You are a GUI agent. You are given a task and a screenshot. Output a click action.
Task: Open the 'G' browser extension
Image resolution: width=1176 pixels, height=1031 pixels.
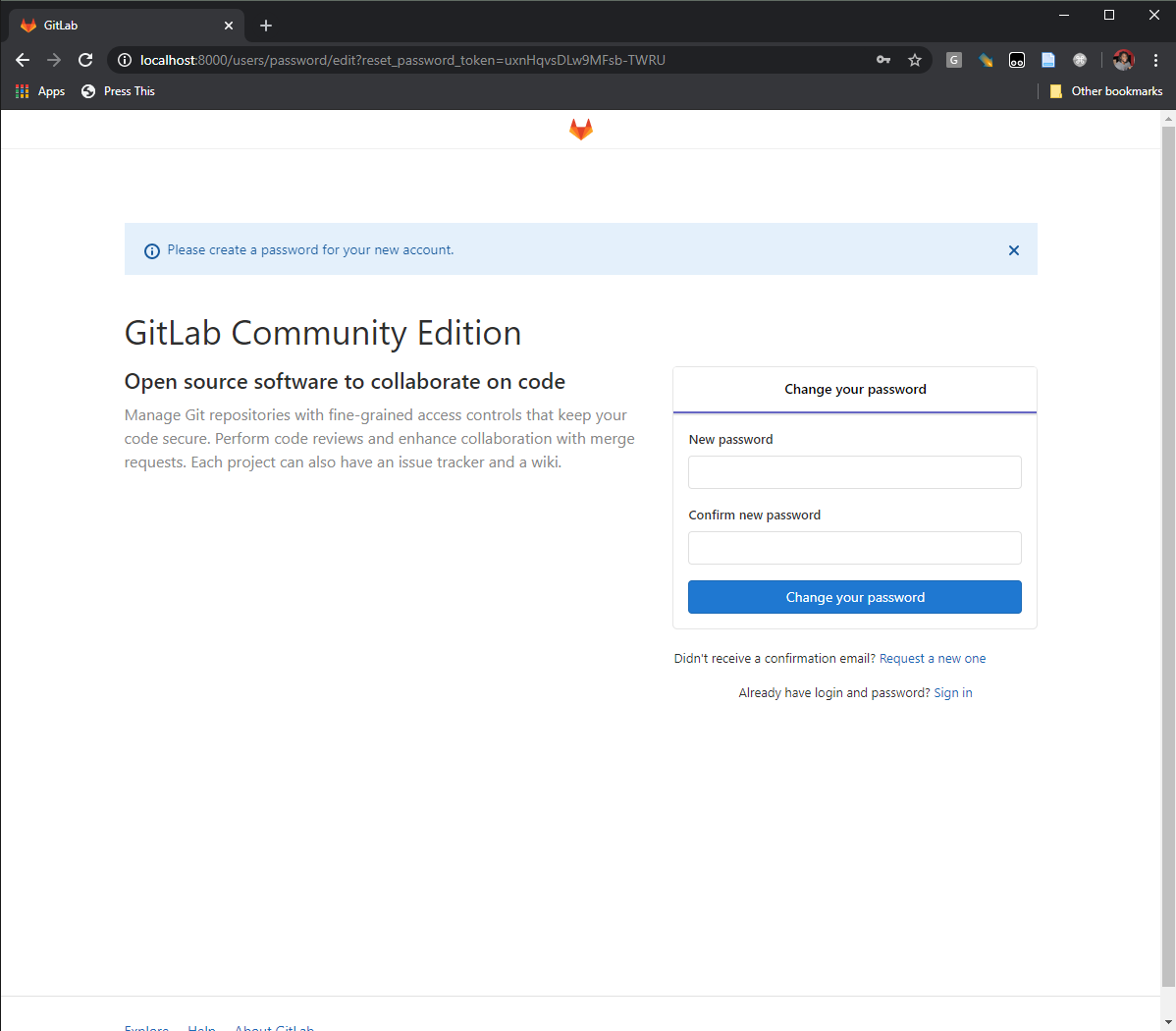(953, 60)
